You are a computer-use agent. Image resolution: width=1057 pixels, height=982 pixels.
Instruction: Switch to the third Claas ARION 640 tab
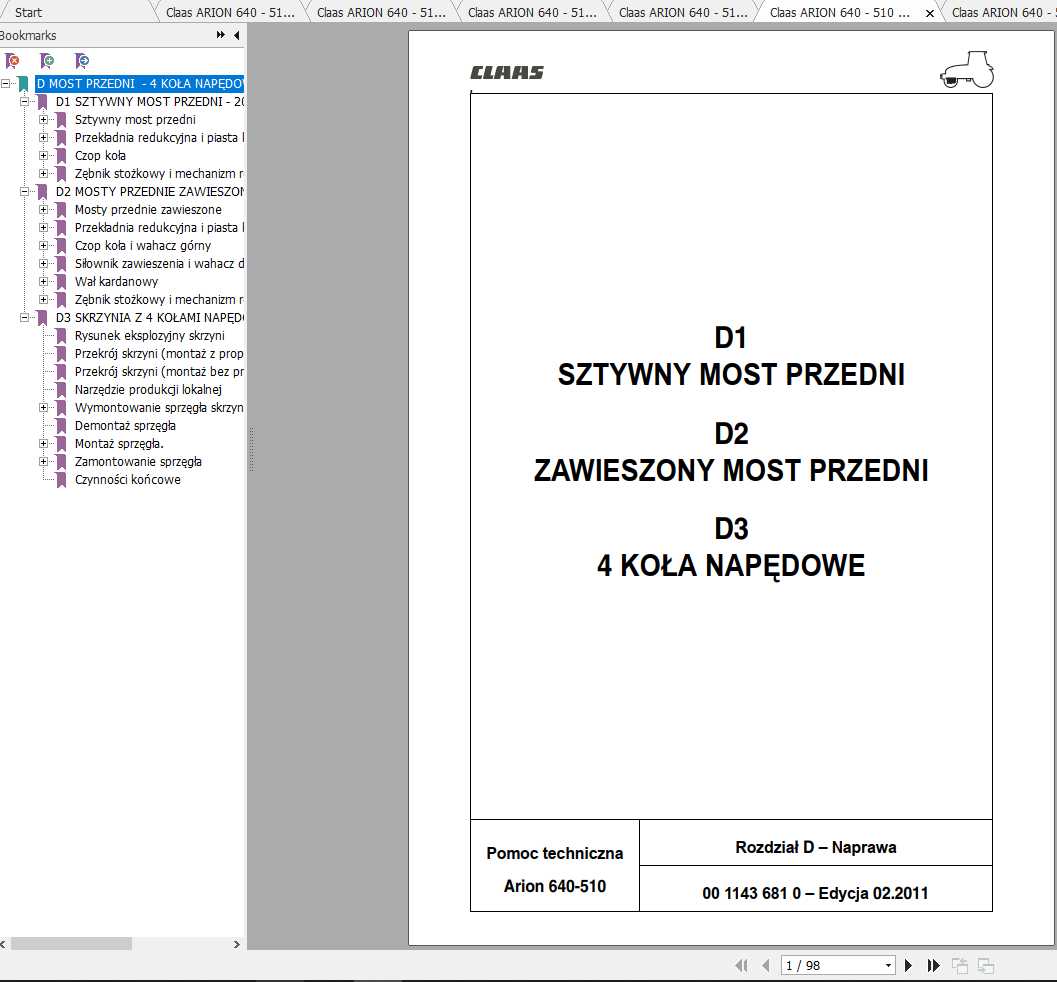coord(532,12)
